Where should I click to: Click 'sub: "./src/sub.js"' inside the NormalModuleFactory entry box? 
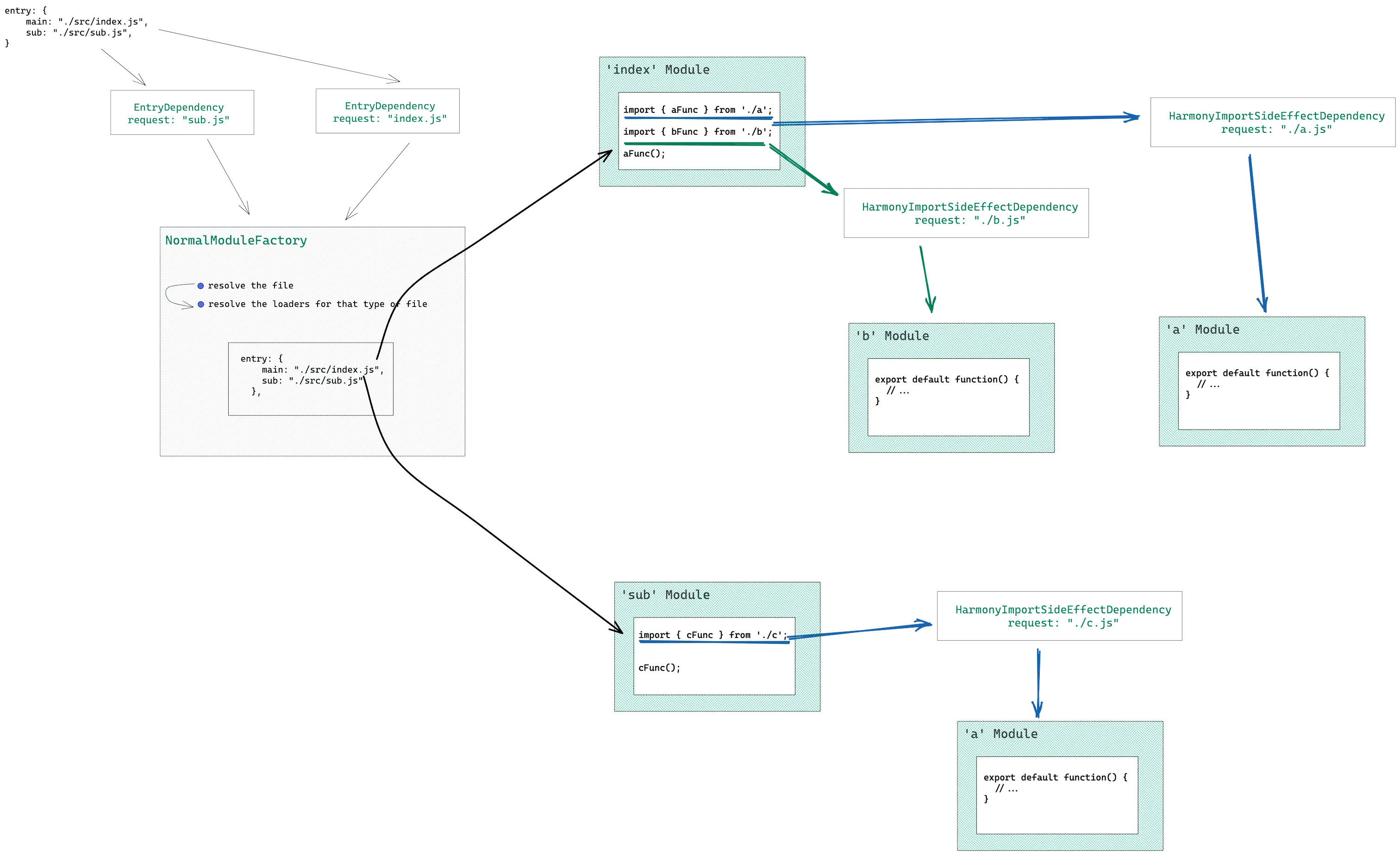point(312,381)
